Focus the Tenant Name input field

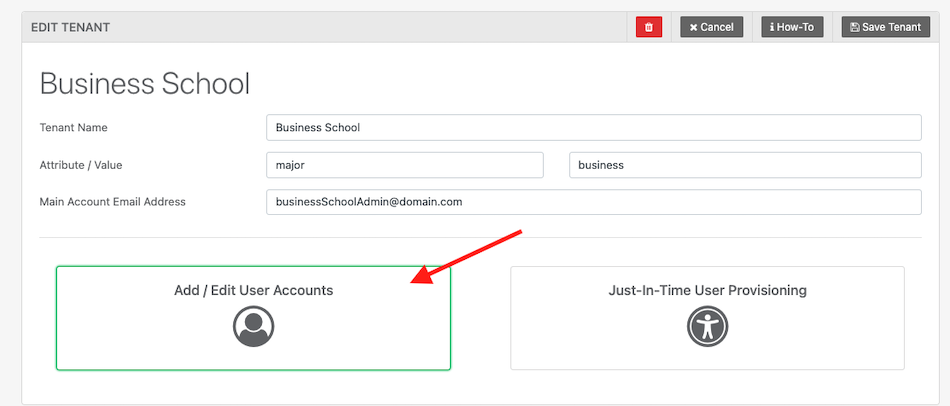tap(593, 128)
